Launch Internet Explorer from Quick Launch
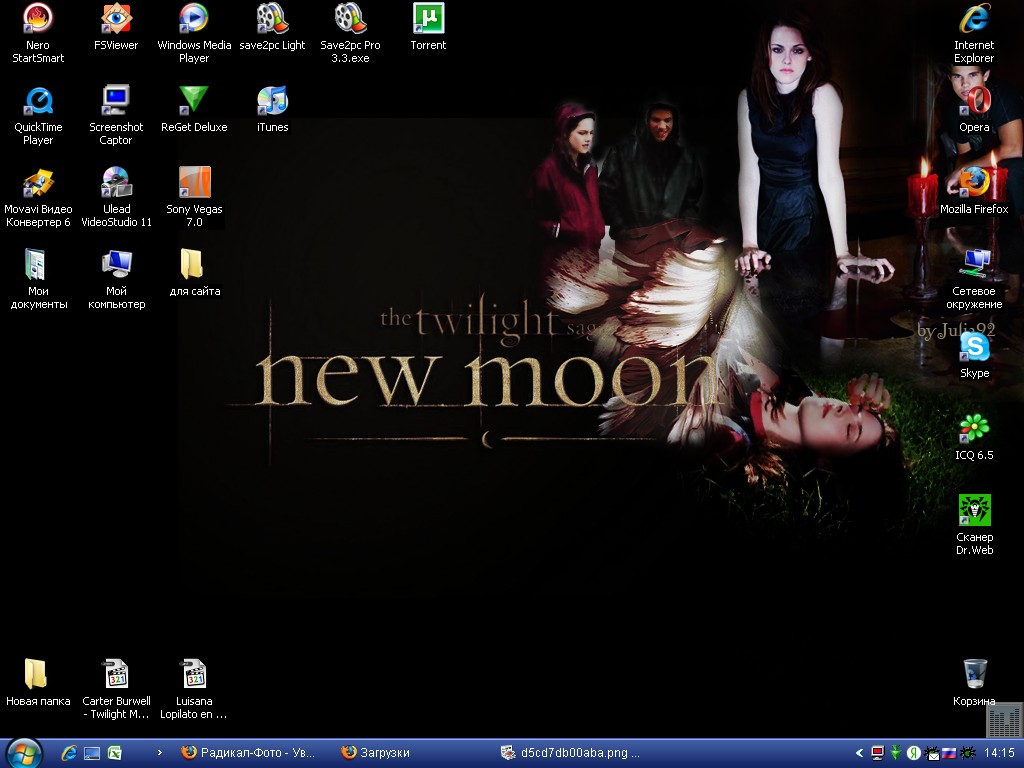Image resolution: width=1024 pixels, height=768 pixels. [x=69, y=753]
